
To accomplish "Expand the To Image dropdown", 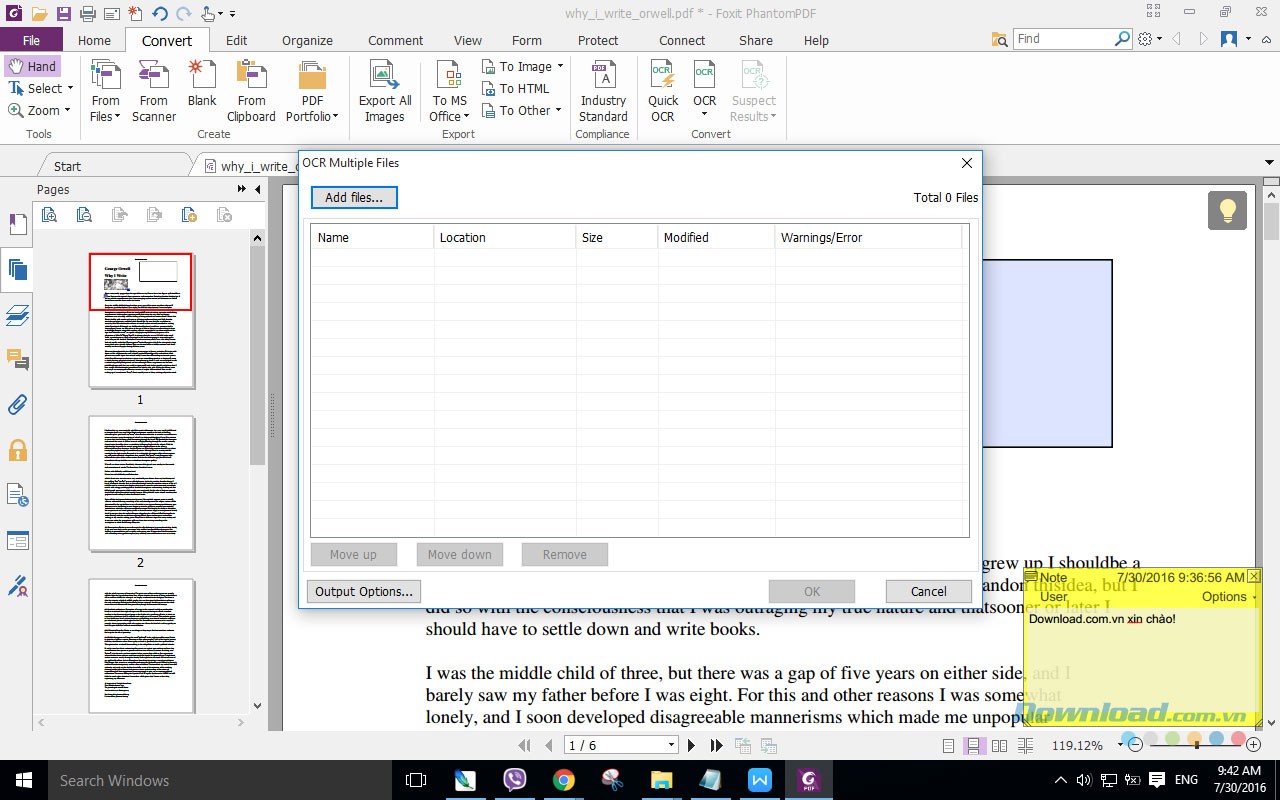I will (x=560, y=66).
